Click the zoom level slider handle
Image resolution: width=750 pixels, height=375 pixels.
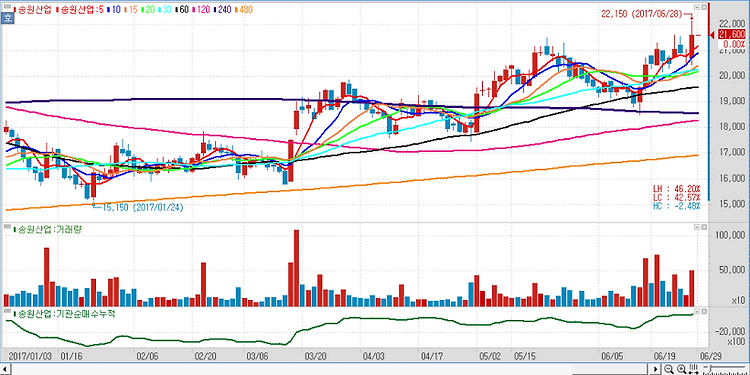coord(710,368)
